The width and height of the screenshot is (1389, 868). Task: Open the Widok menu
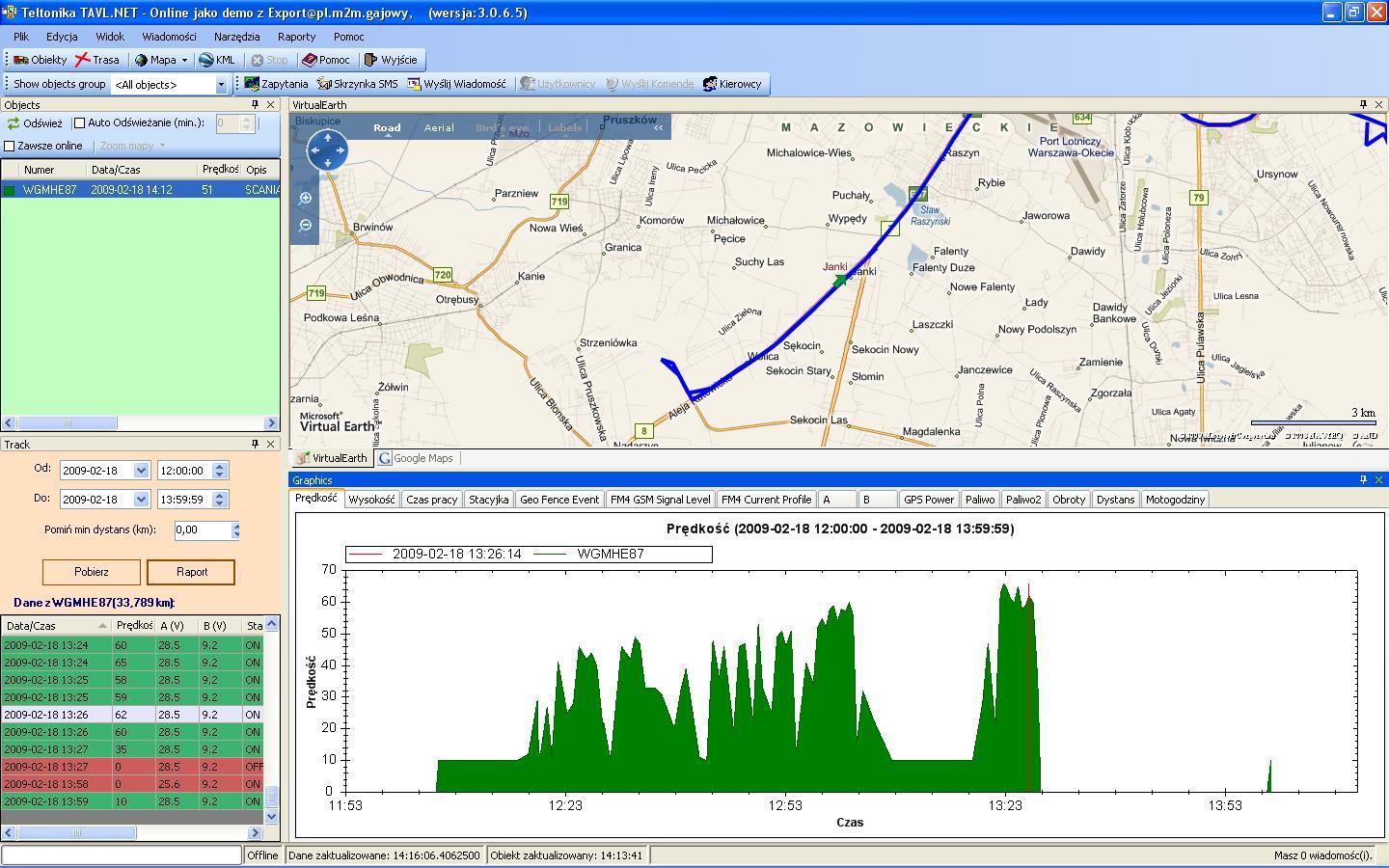[x=110, y=37]
